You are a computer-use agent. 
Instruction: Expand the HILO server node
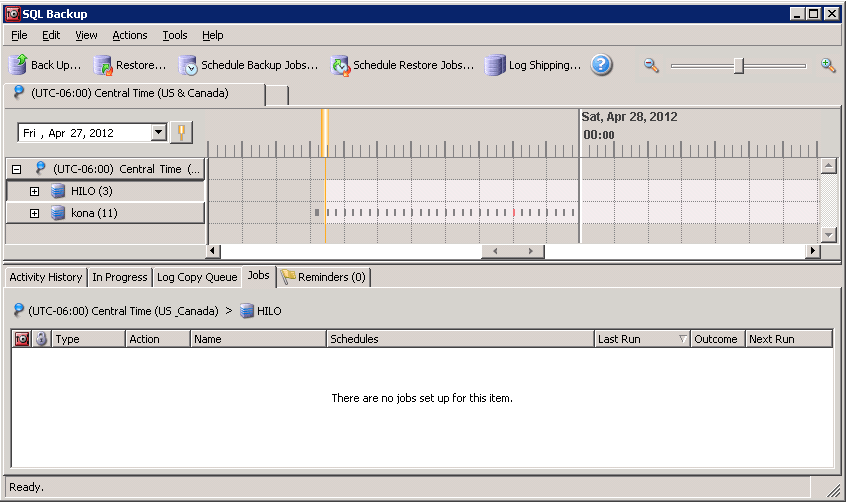[x=35, y=191]
